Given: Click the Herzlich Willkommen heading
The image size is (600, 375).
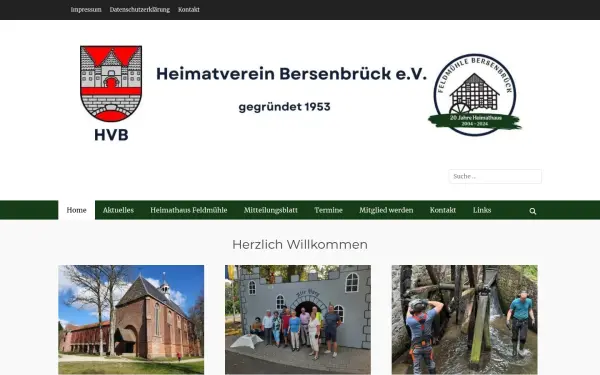Looking at the screenshot, I should pyautogui.click(x=300, y=245).
